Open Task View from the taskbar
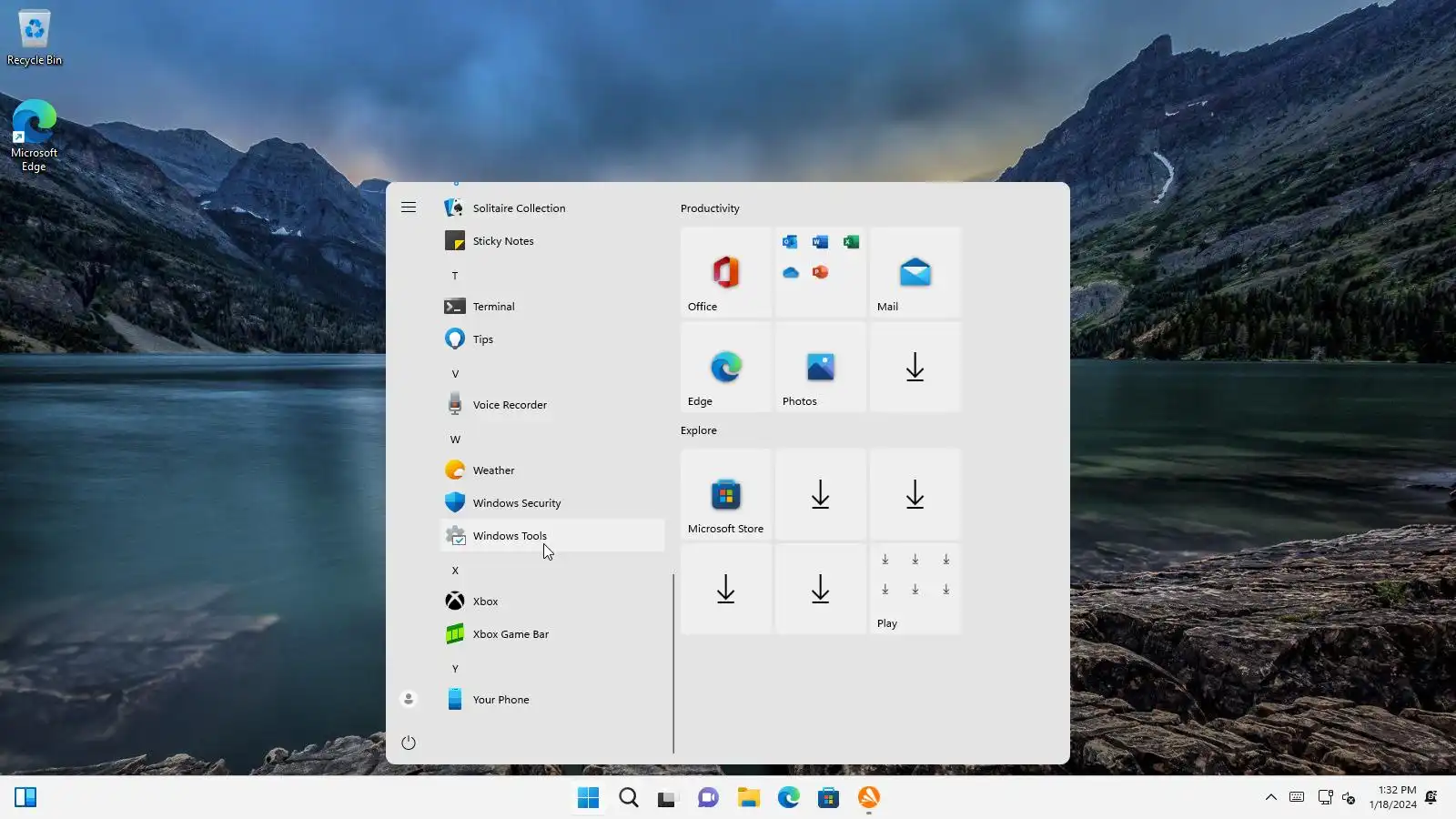This screenshot has width=1456, height=819. 669,797
